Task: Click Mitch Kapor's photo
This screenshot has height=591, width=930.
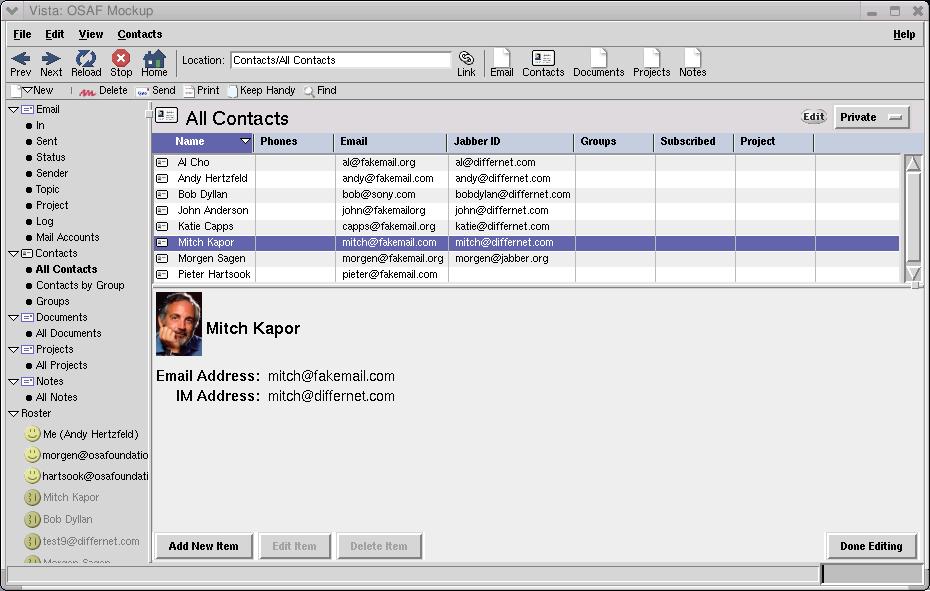Action: pos(179,323)
